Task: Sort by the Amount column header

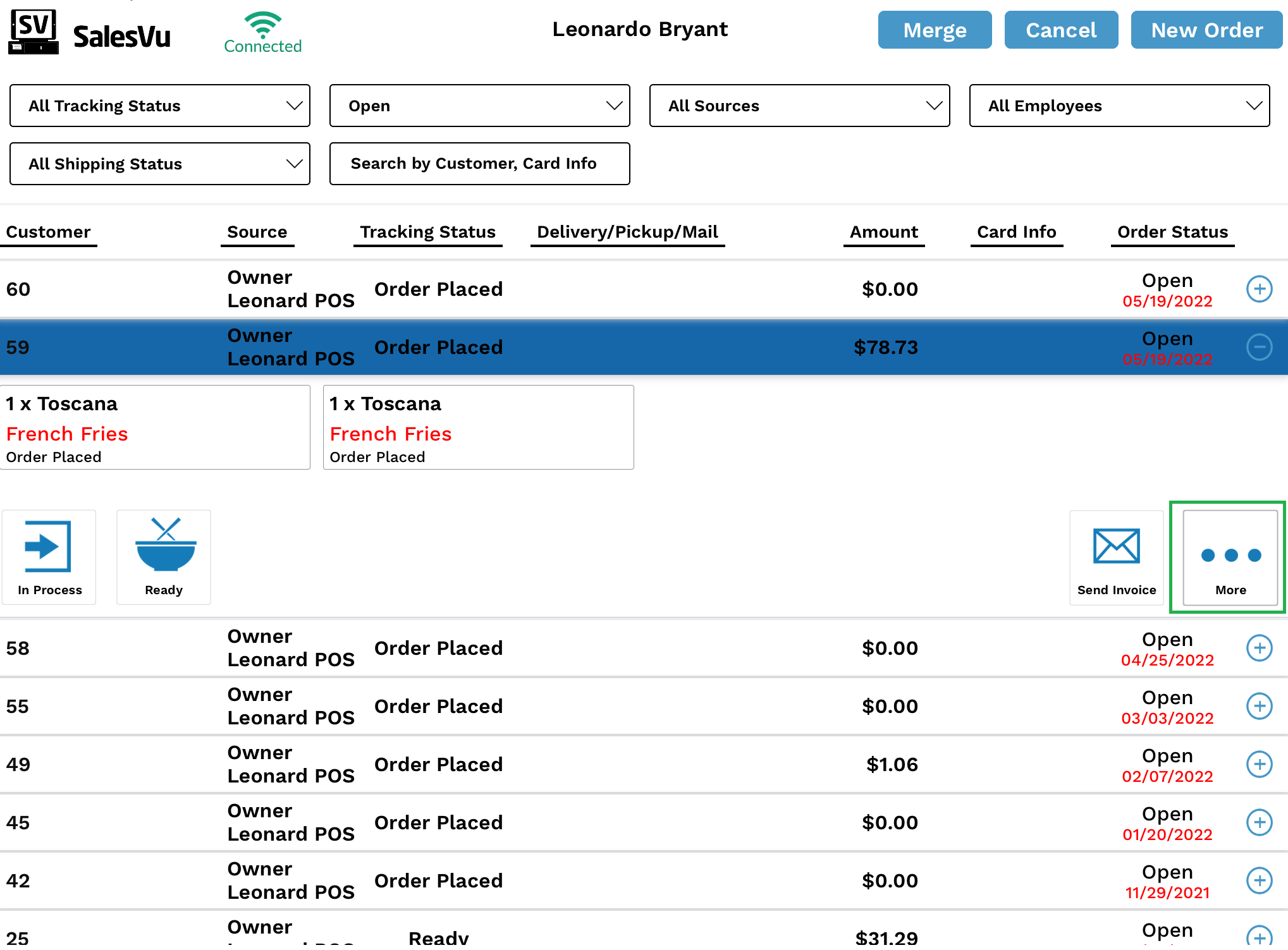Action: pos(883,232)
